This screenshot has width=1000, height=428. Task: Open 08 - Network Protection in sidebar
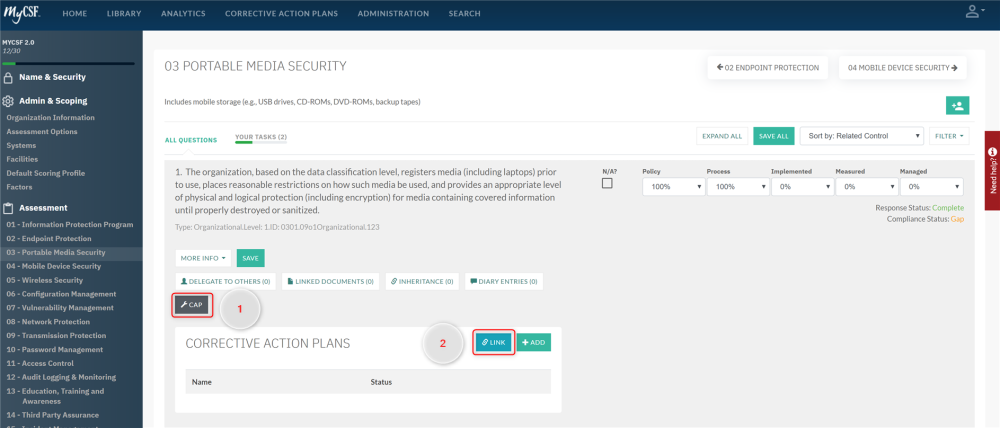pyautogui.click(x=48, y=322)
